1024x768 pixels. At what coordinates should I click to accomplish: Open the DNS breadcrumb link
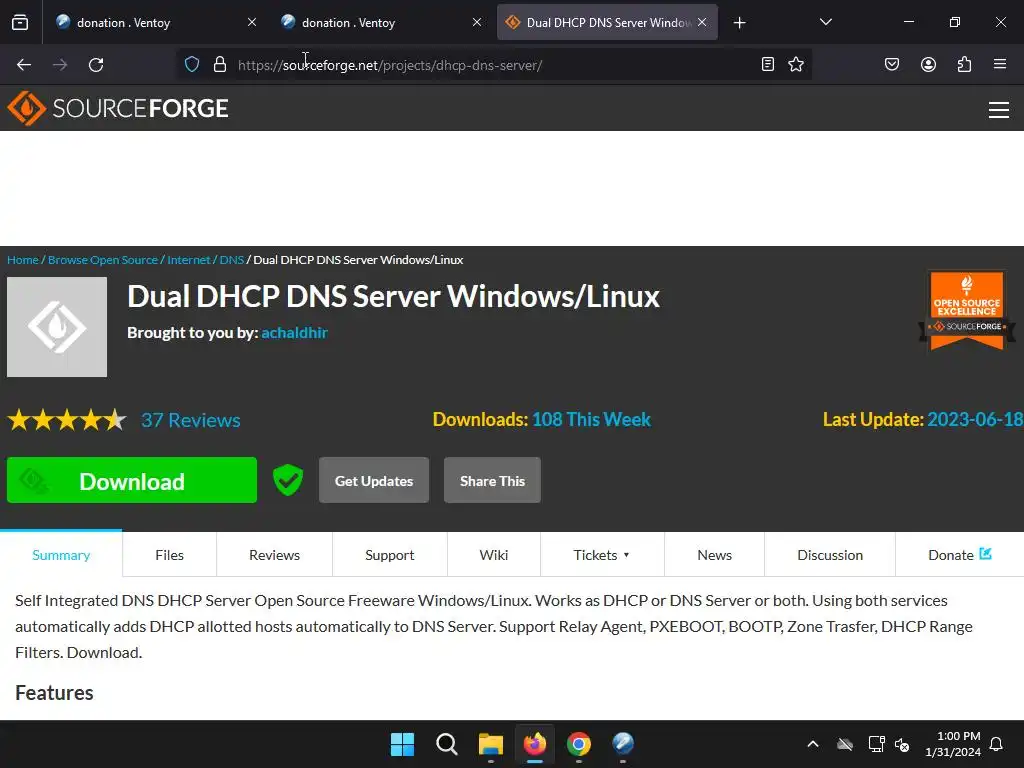coord(231,260)
